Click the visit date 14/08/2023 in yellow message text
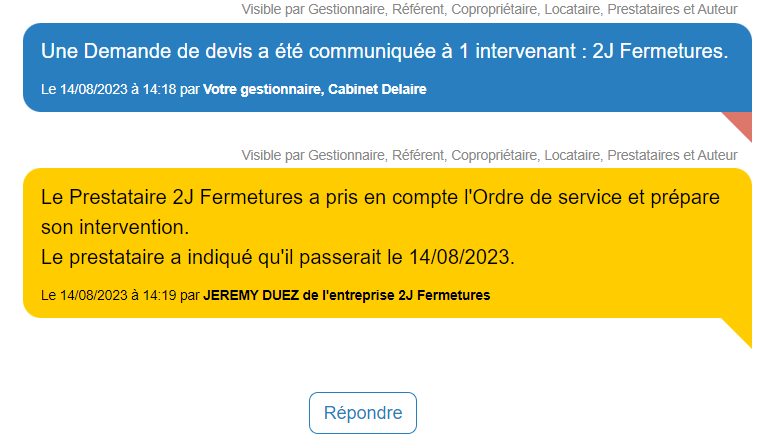This screenshot has height=445, width=778. pos(460,257)
